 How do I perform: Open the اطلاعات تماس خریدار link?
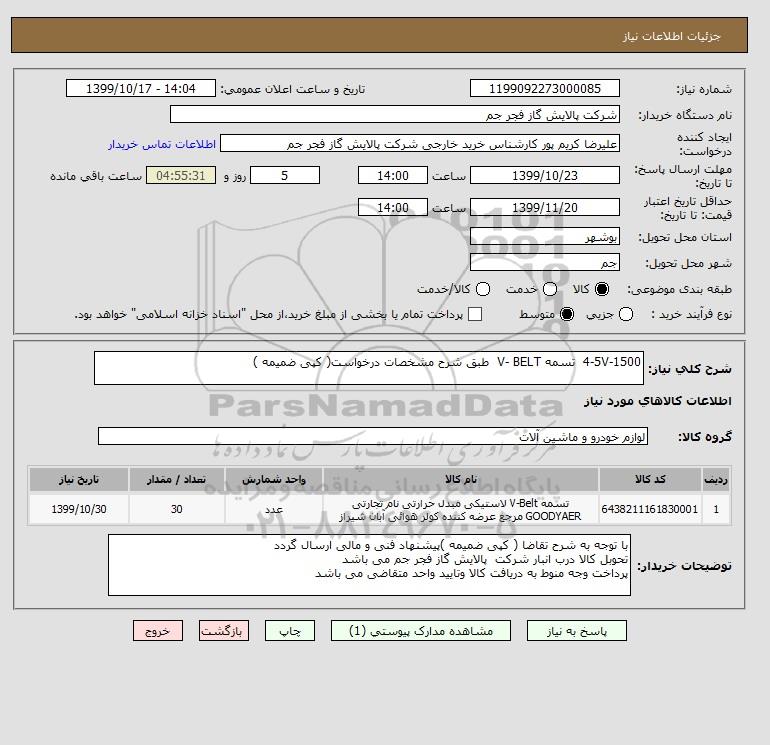pos(162,144)
